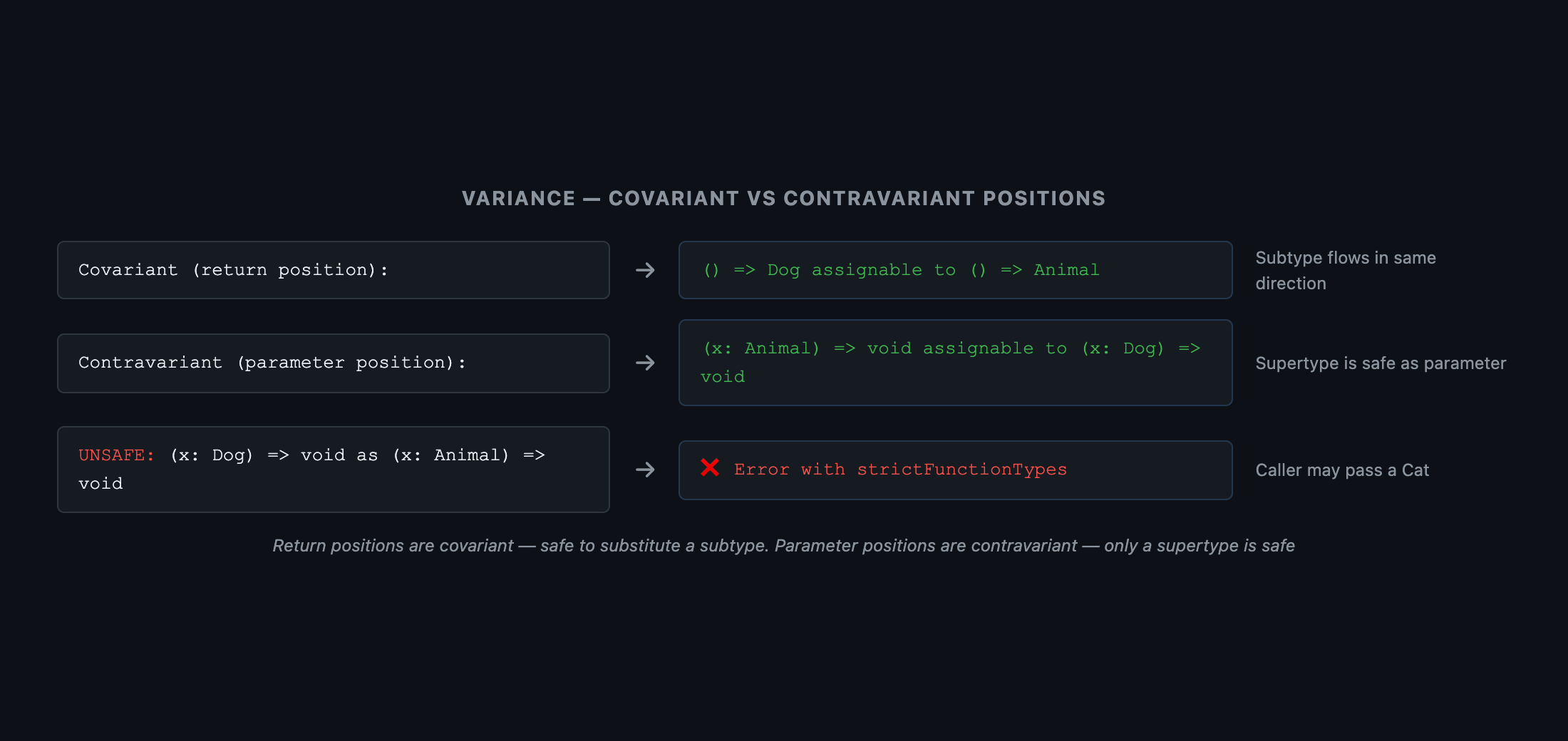Click the wrapped 'void' in the UNSAFE box
This screenshot has width=1568, height=741.
100,484
